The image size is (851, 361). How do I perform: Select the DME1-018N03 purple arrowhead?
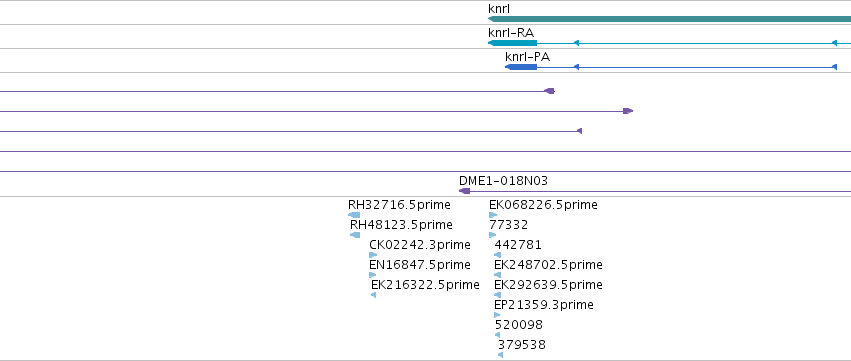(465, 191)
